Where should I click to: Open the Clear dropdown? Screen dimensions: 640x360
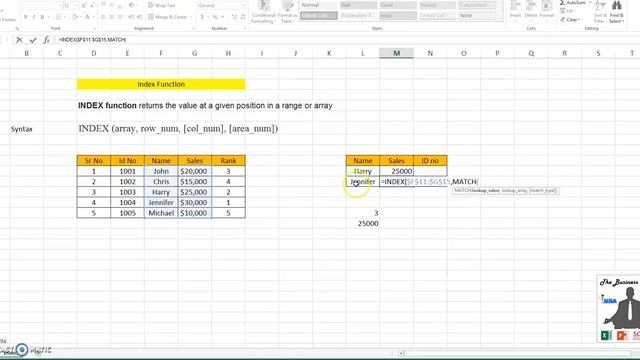point(571,20)
